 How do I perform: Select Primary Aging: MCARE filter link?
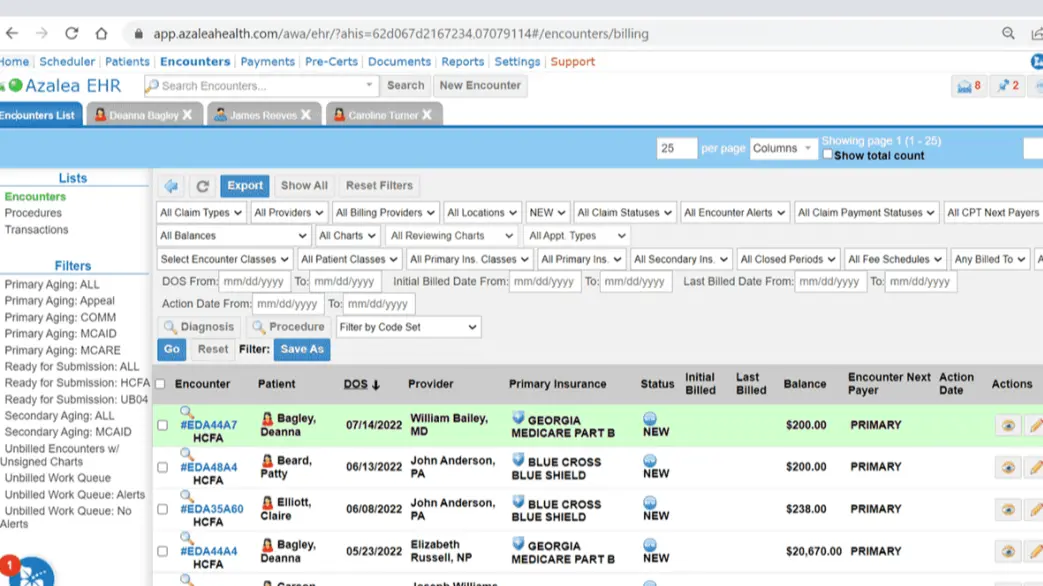[62, 351]
